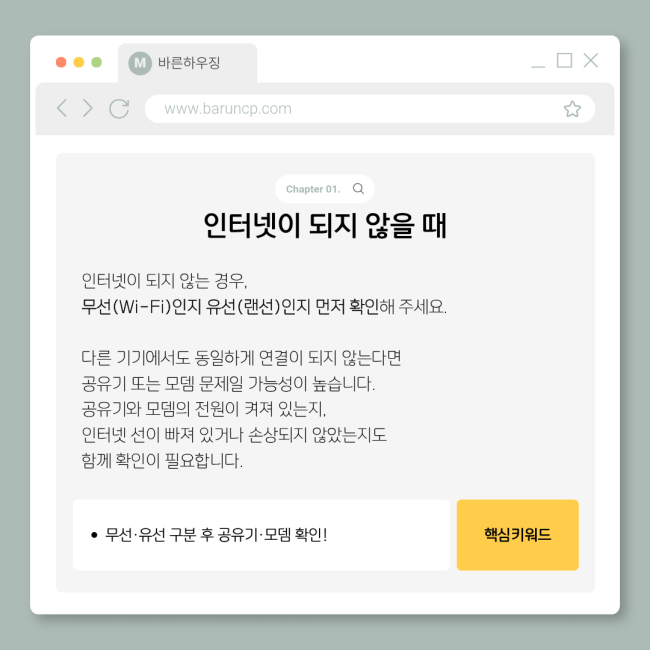The image size is (650, 650).
Task: Click the yellow traffic-light dot
Action: click(x=79, y=62)
